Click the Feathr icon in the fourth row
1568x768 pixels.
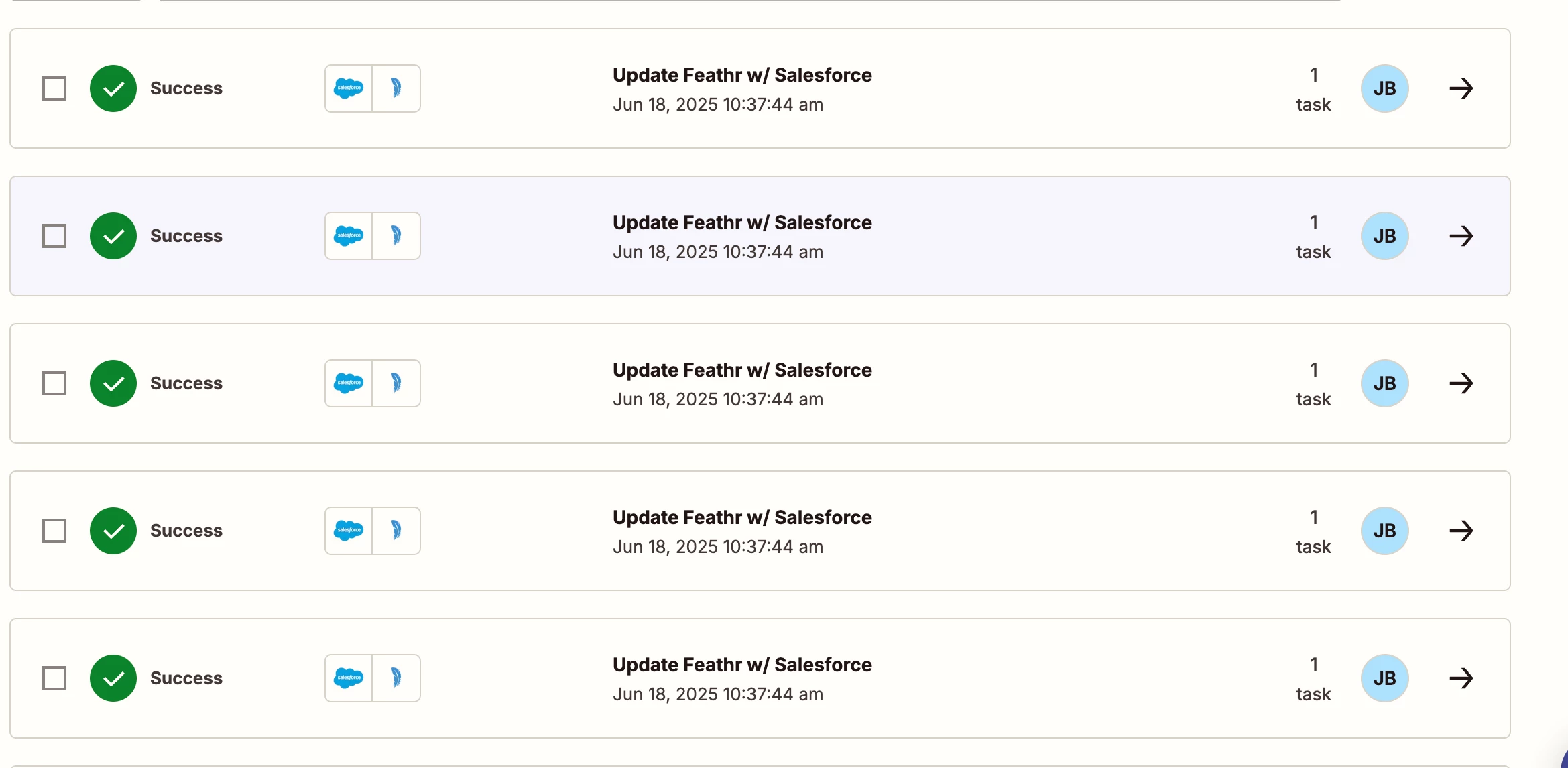[x=396, y=531]
